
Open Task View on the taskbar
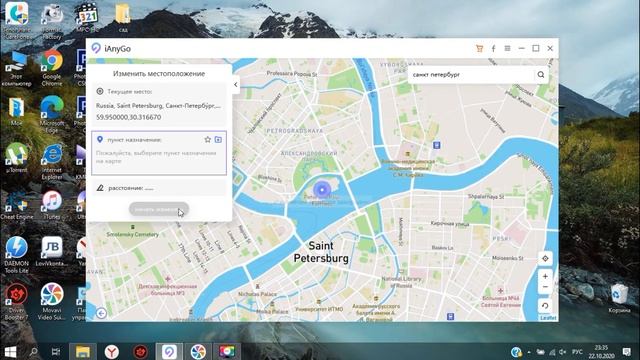56,351
